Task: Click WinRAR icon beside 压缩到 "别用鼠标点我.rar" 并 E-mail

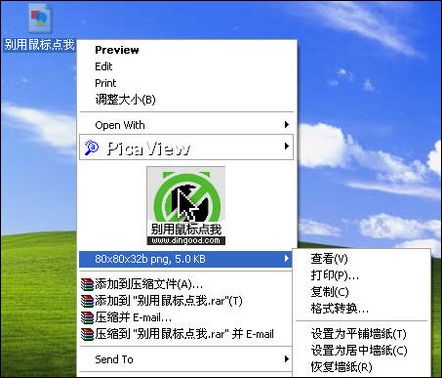Action: coord(87,334)
